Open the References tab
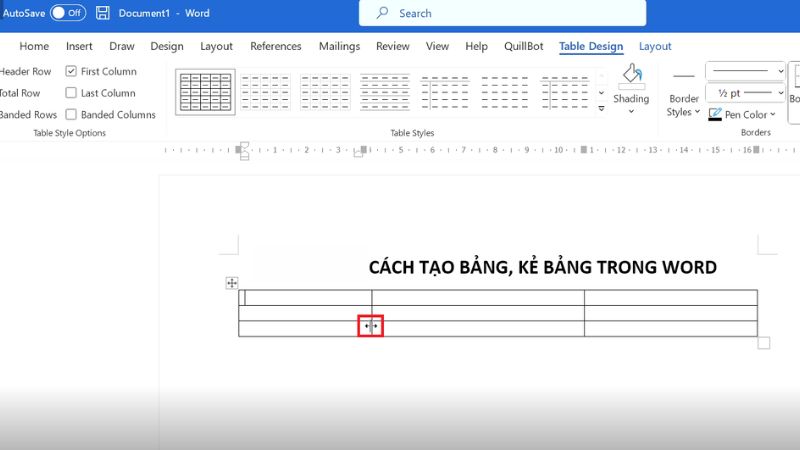Image resolution: width=800 pixels, height=450 pixels. 276,46
